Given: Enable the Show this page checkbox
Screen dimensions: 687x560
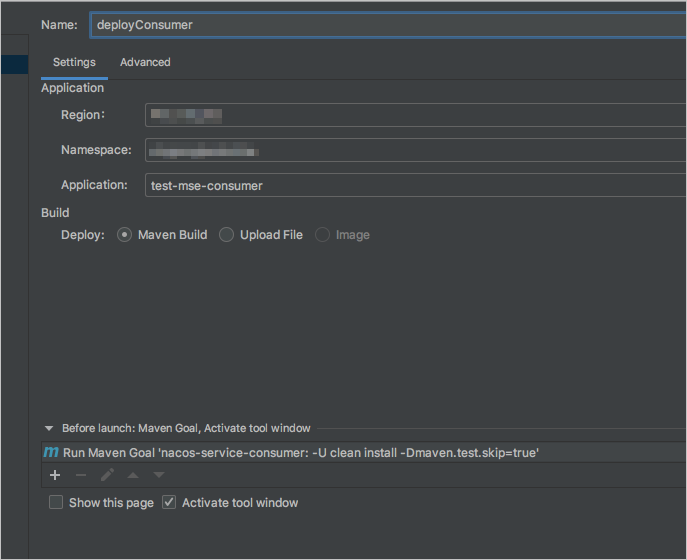Looking at the screenshot, I should pyautogui.click(x=56, y=502).
